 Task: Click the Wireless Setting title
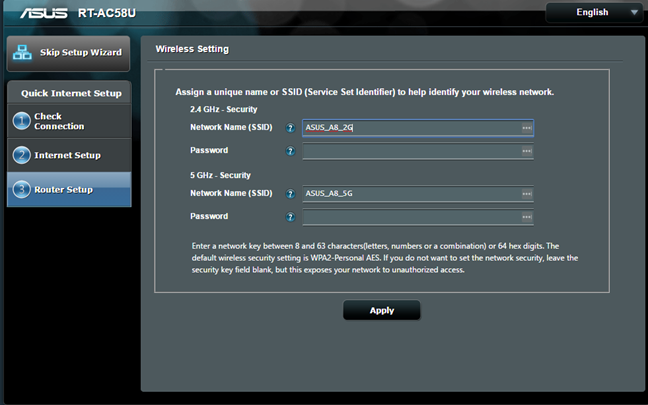click(x=192, y=49)
